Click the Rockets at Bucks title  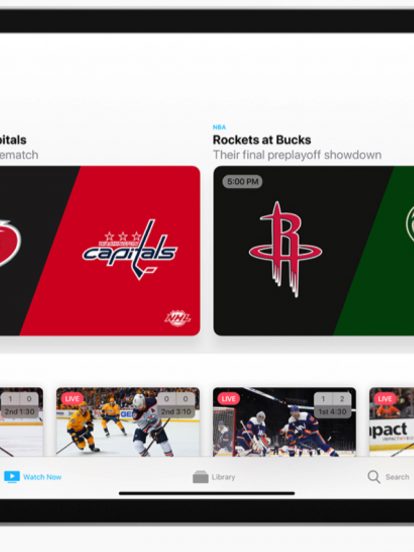pyautogui.click(x=262, y=140)
